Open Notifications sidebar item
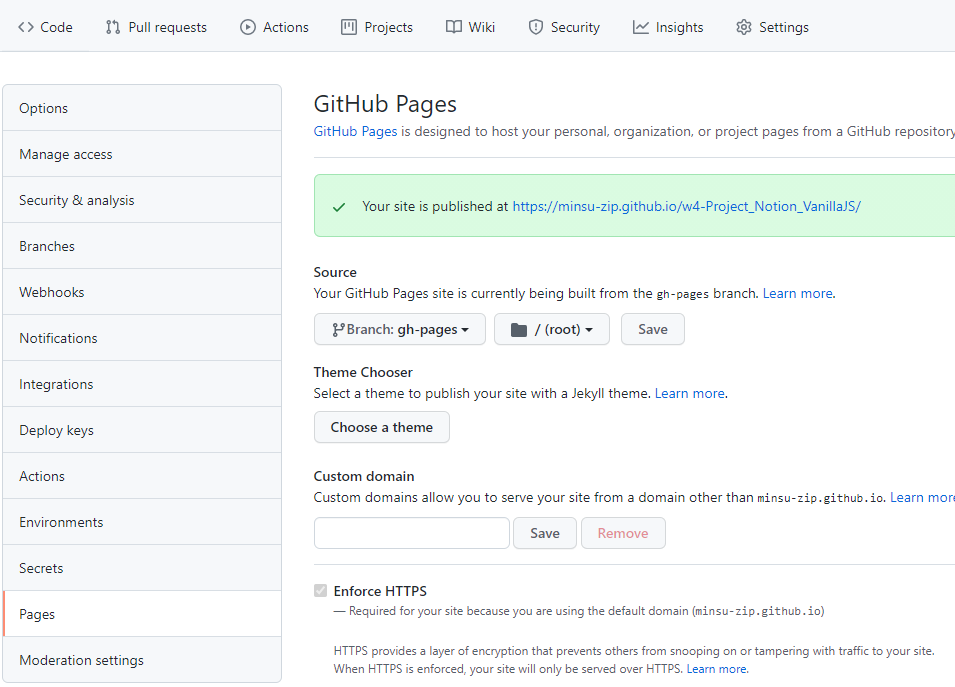 pos(142,338)
